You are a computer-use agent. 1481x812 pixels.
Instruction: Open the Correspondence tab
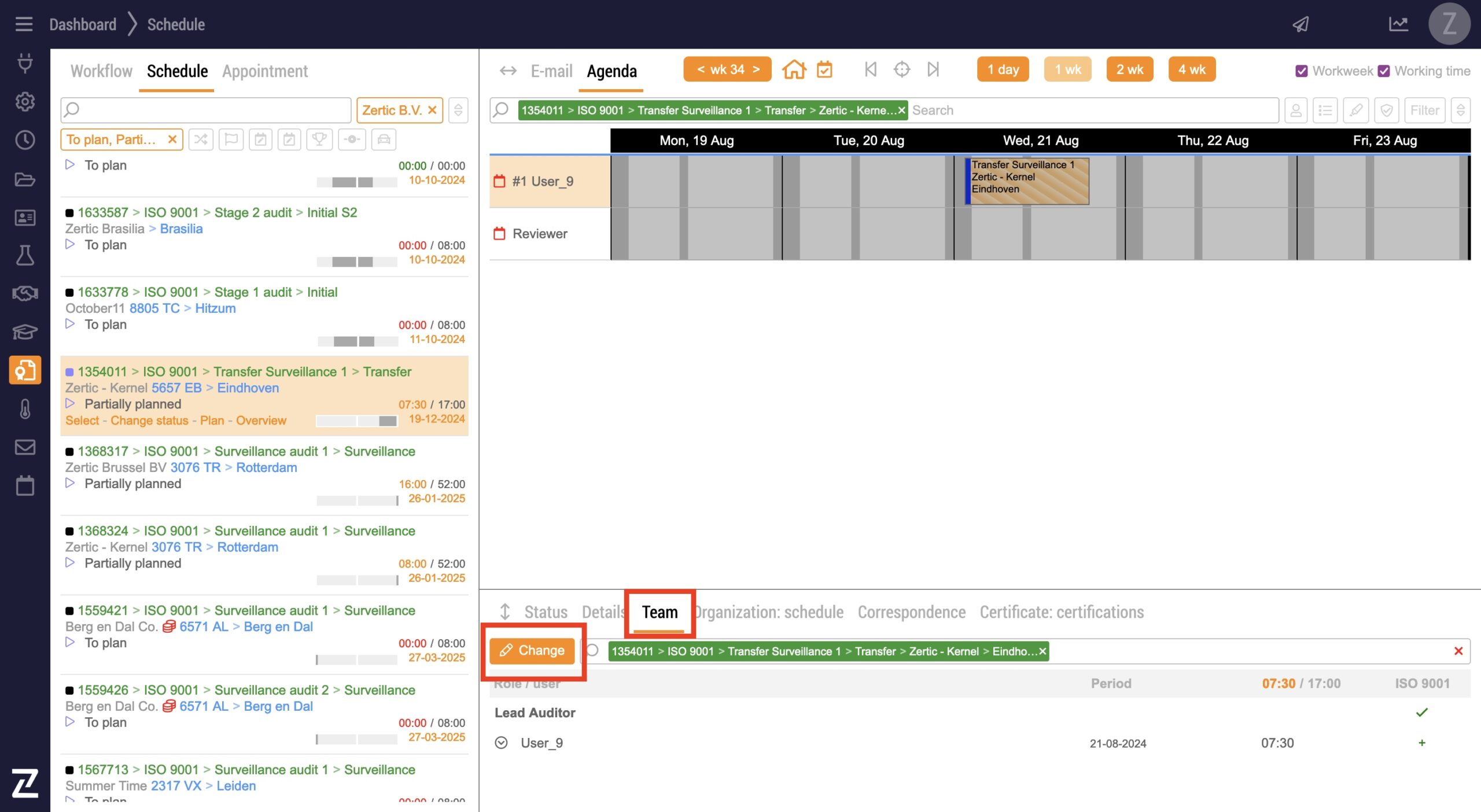[x=911, y=612]
